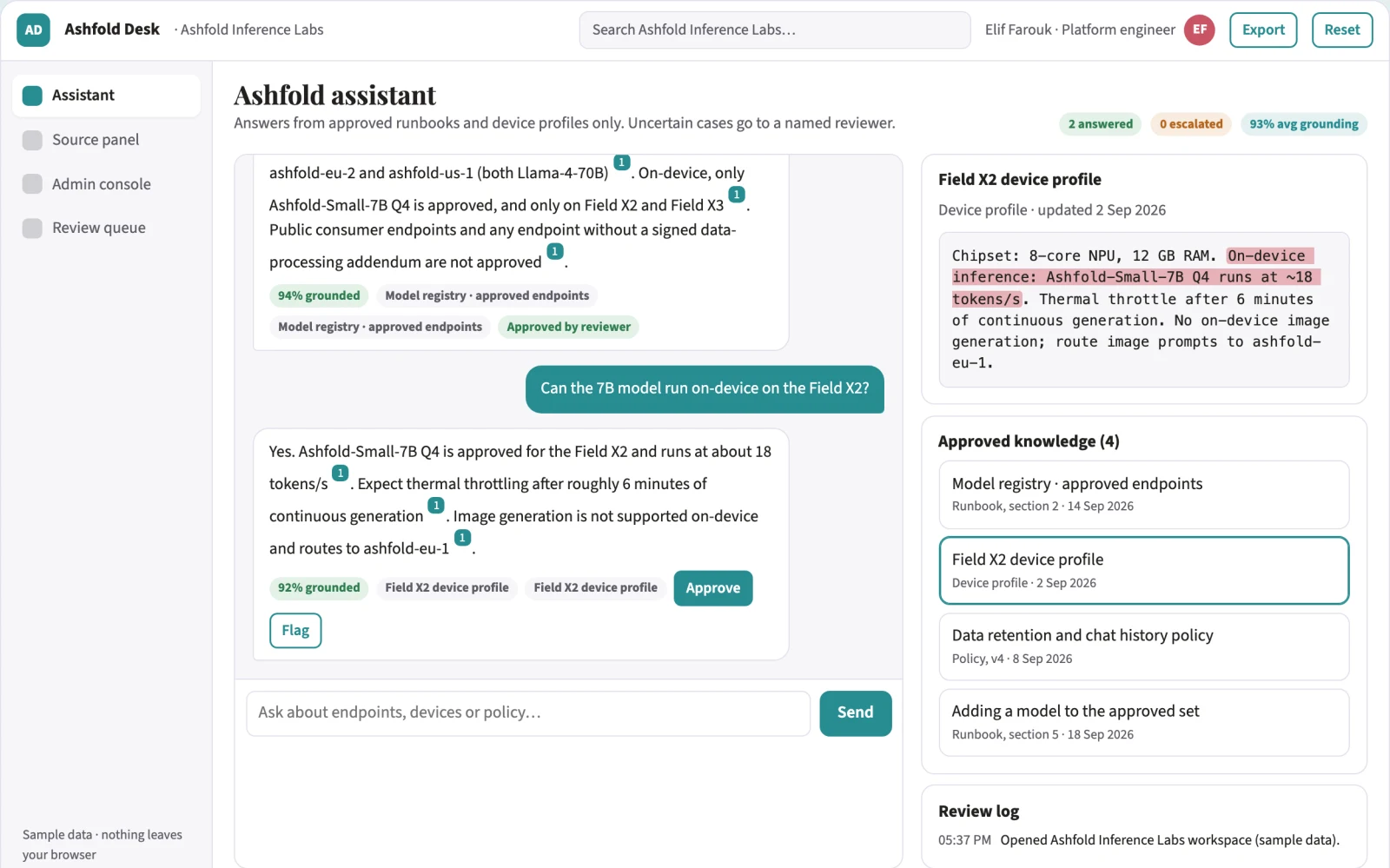Viewport: 1390px width, 868px height.
Task: Click citation badge after 'continuous generation'
Action: 436,506
